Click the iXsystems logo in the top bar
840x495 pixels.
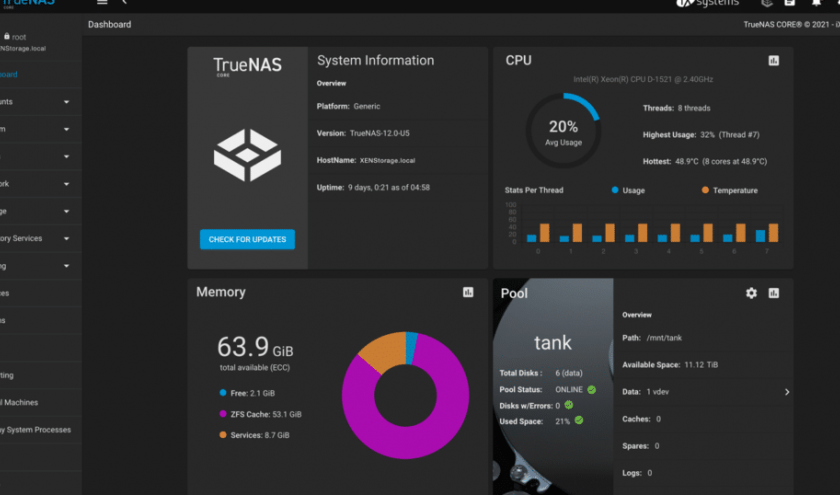(707, 3)
